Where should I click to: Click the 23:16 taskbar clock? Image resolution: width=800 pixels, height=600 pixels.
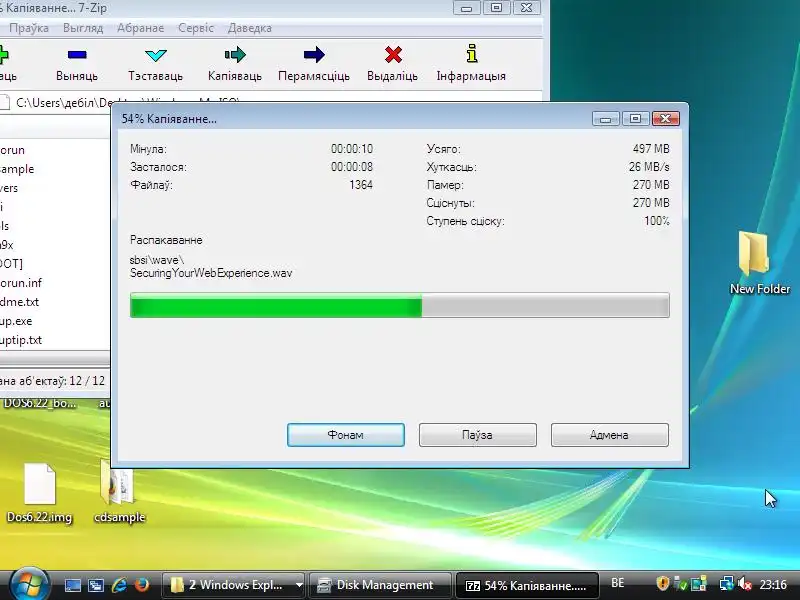point(773,584)
